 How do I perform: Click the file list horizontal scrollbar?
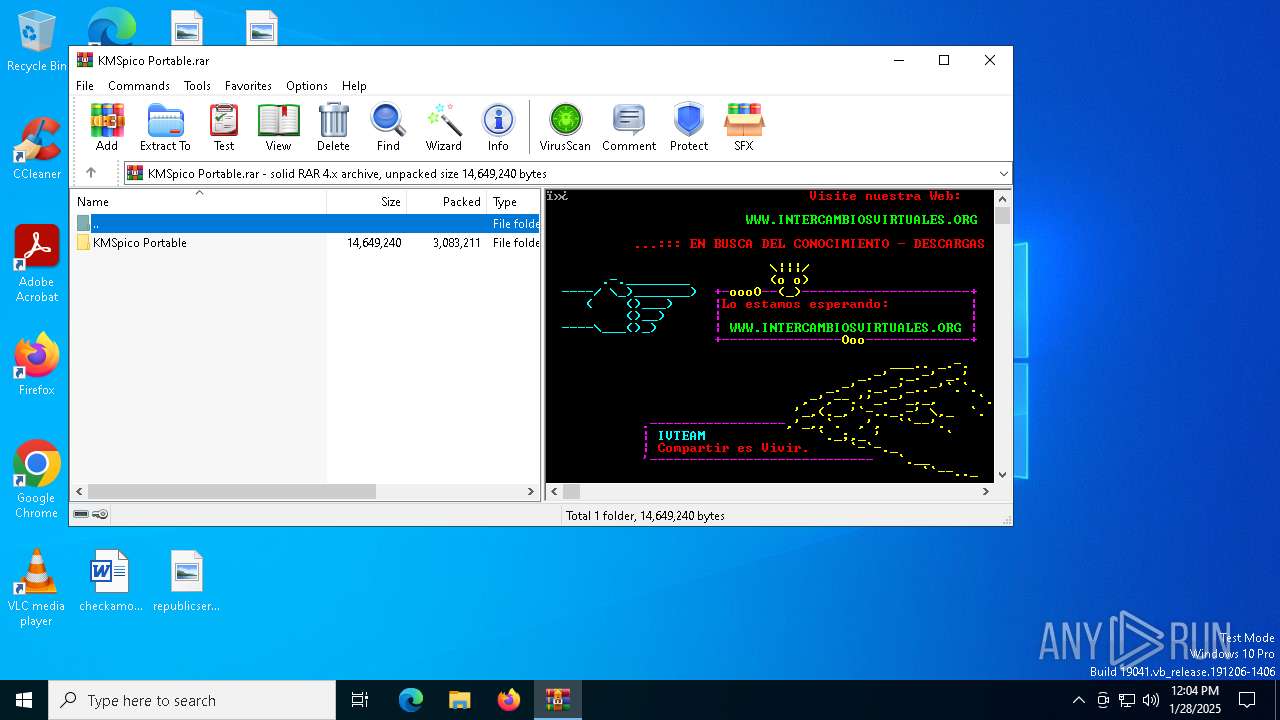point(305,491)
